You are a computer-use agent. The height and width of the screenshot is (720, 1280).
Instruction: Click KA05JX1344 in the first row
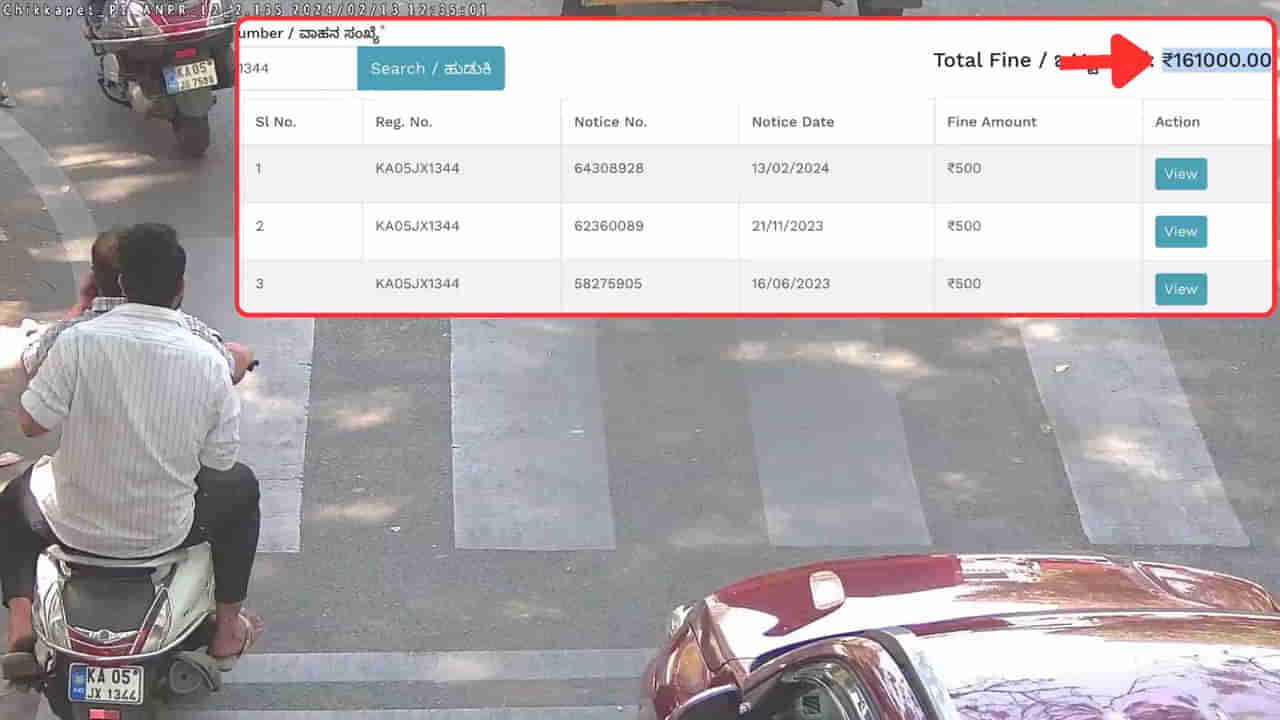(417, 168)
